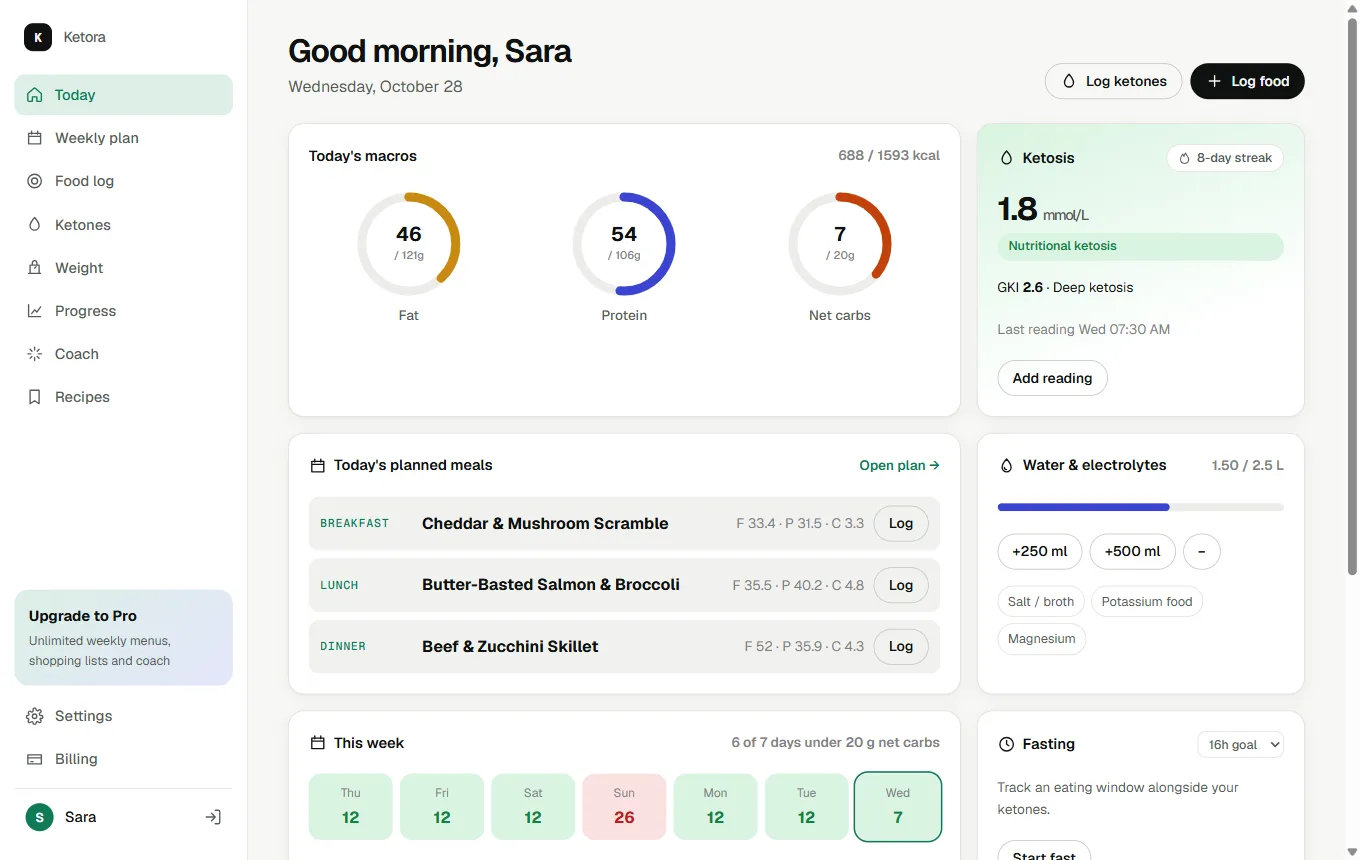Click the Log food button

click(1247, 81)
